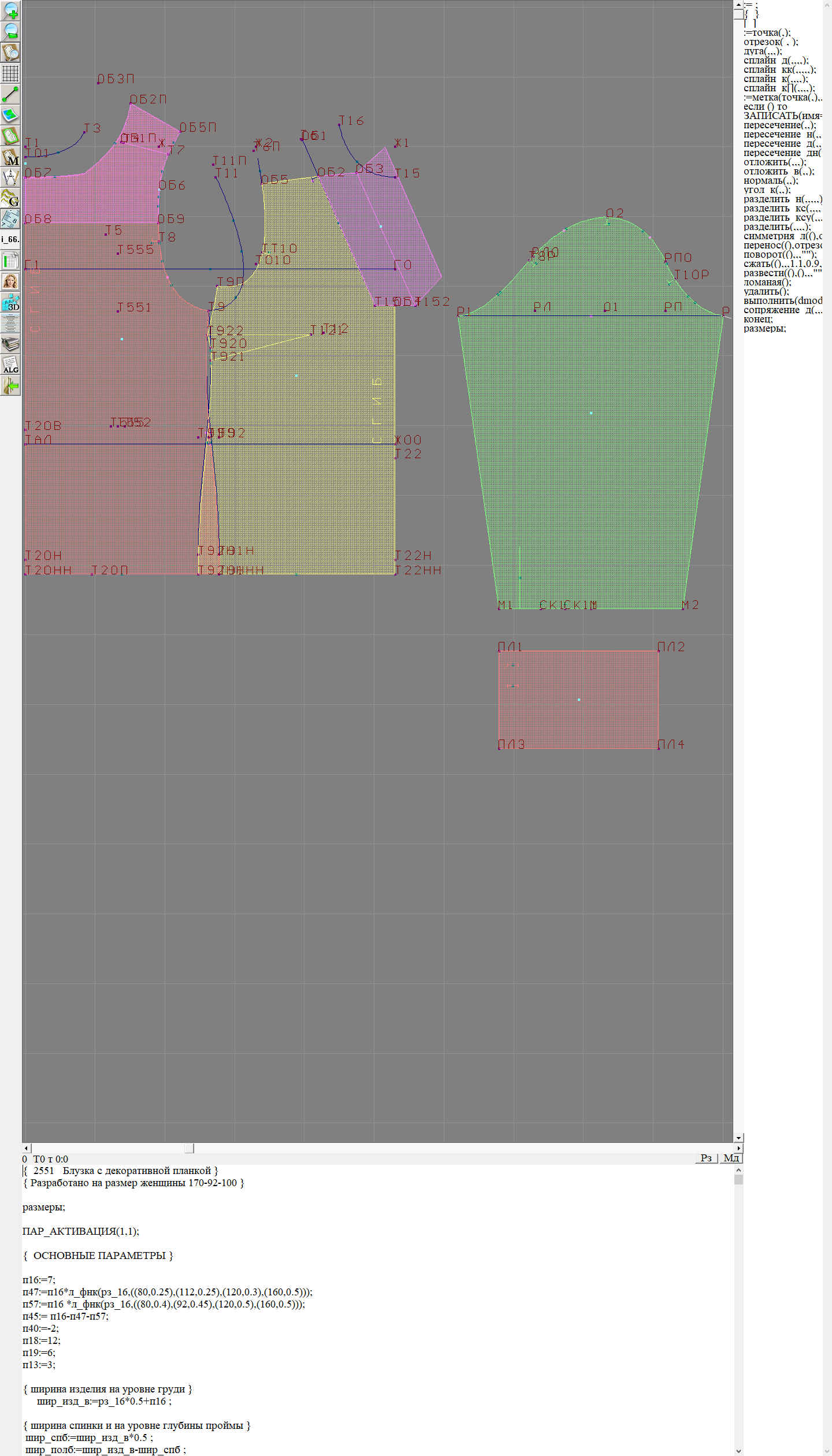Screen dimensions: 832x1456
Task: Click the code line 'п16:=7;'
Action: 39,1280
